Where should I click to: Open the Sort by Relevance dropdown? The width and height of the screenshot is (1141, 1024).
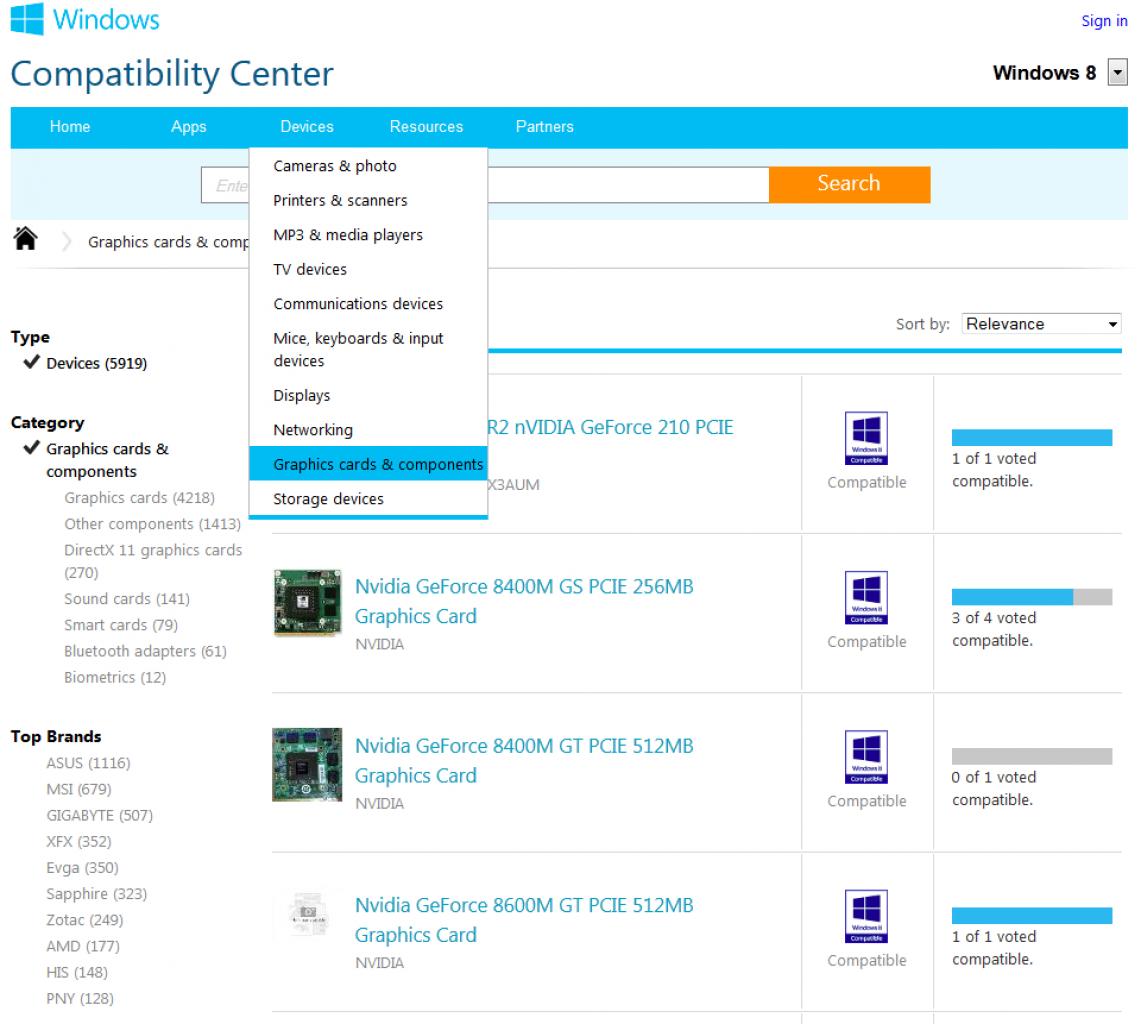(x=1041, y=324)
